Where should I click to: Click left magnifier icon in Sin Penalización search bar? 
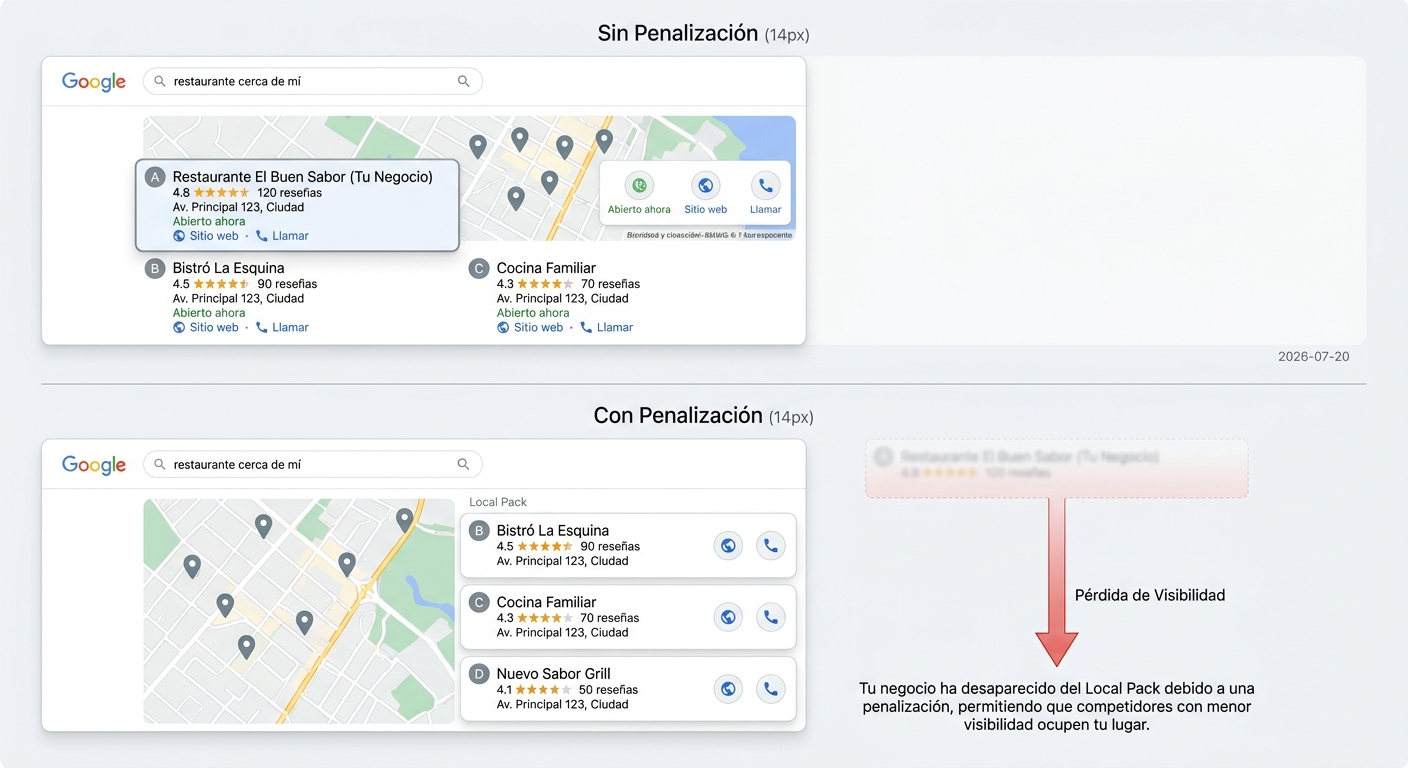pyautogui.click(x=160, y=82)
